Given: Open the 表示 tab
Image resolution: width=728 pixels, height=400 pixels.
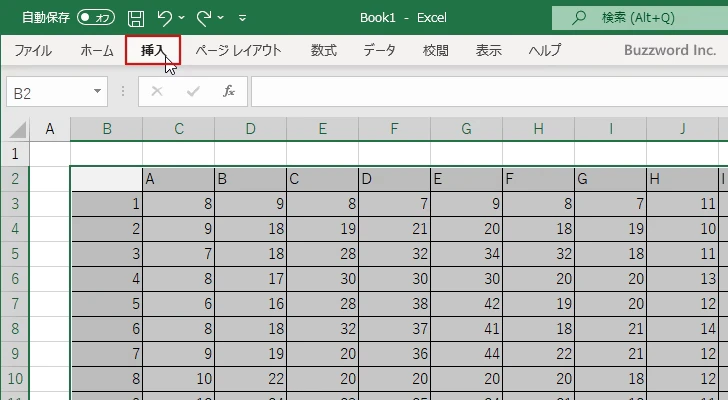Looking at the screenshot, I should 488,50.
